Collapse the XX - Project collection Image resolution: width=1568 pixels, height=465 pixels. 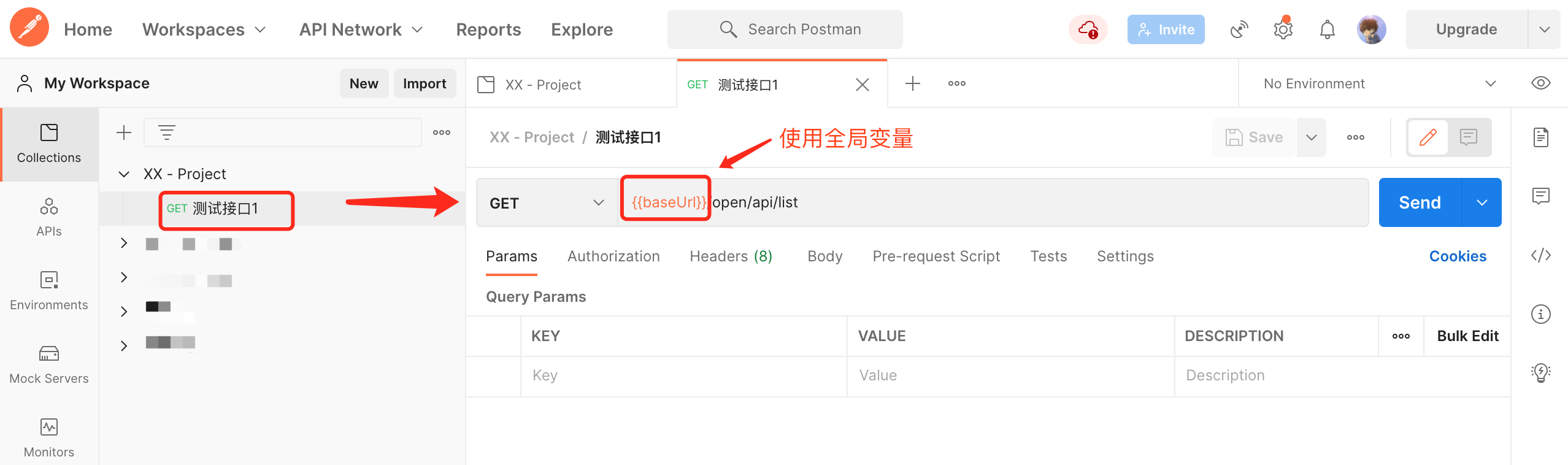pos(124,174)
